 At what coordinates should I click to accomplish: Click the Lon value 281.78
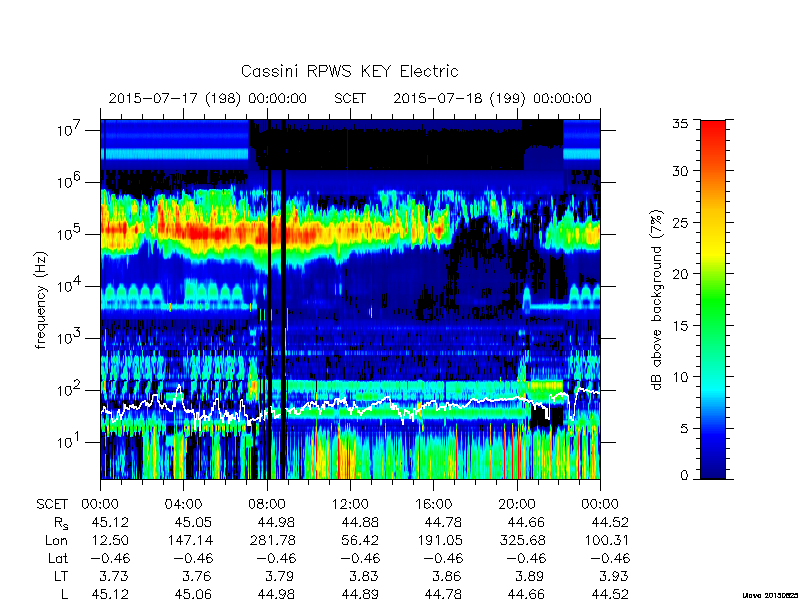coord(272,540)
